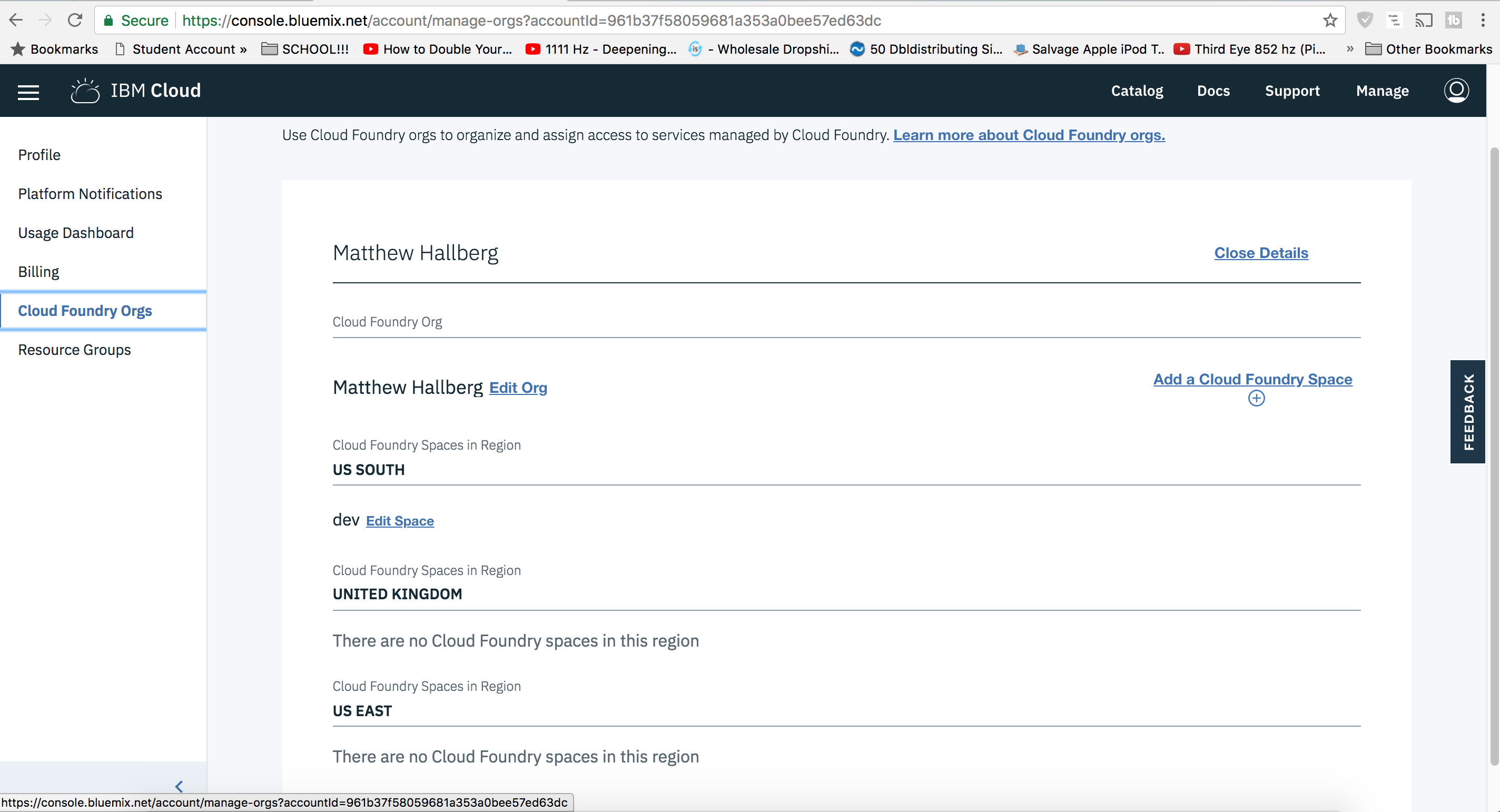Screen dimensions: 1500x812
Task: Open the Support menu
Action: point(1292,91)
